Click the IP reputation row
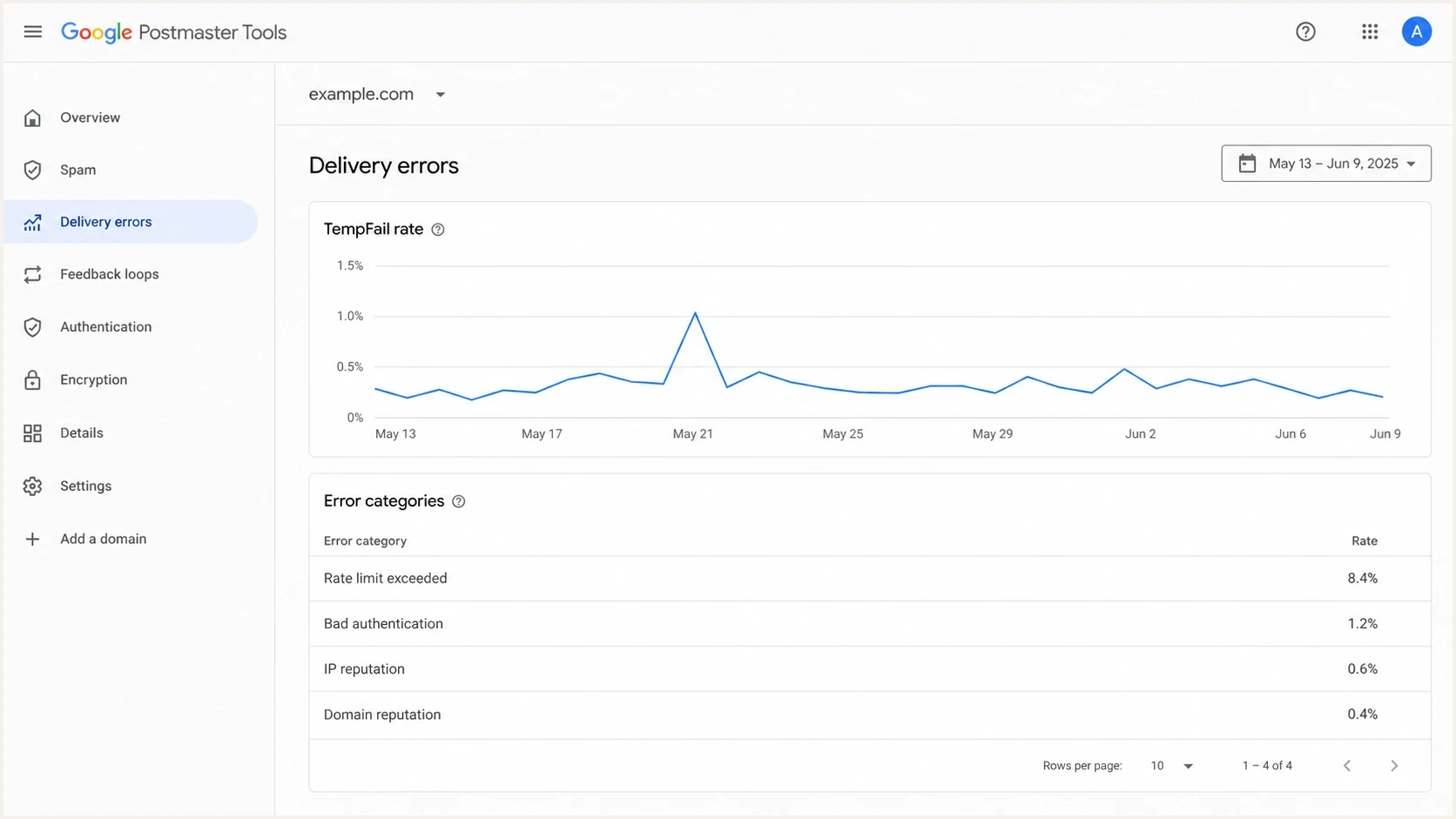This screenshot has height=819, width=1456. click(x=870, y=669)
